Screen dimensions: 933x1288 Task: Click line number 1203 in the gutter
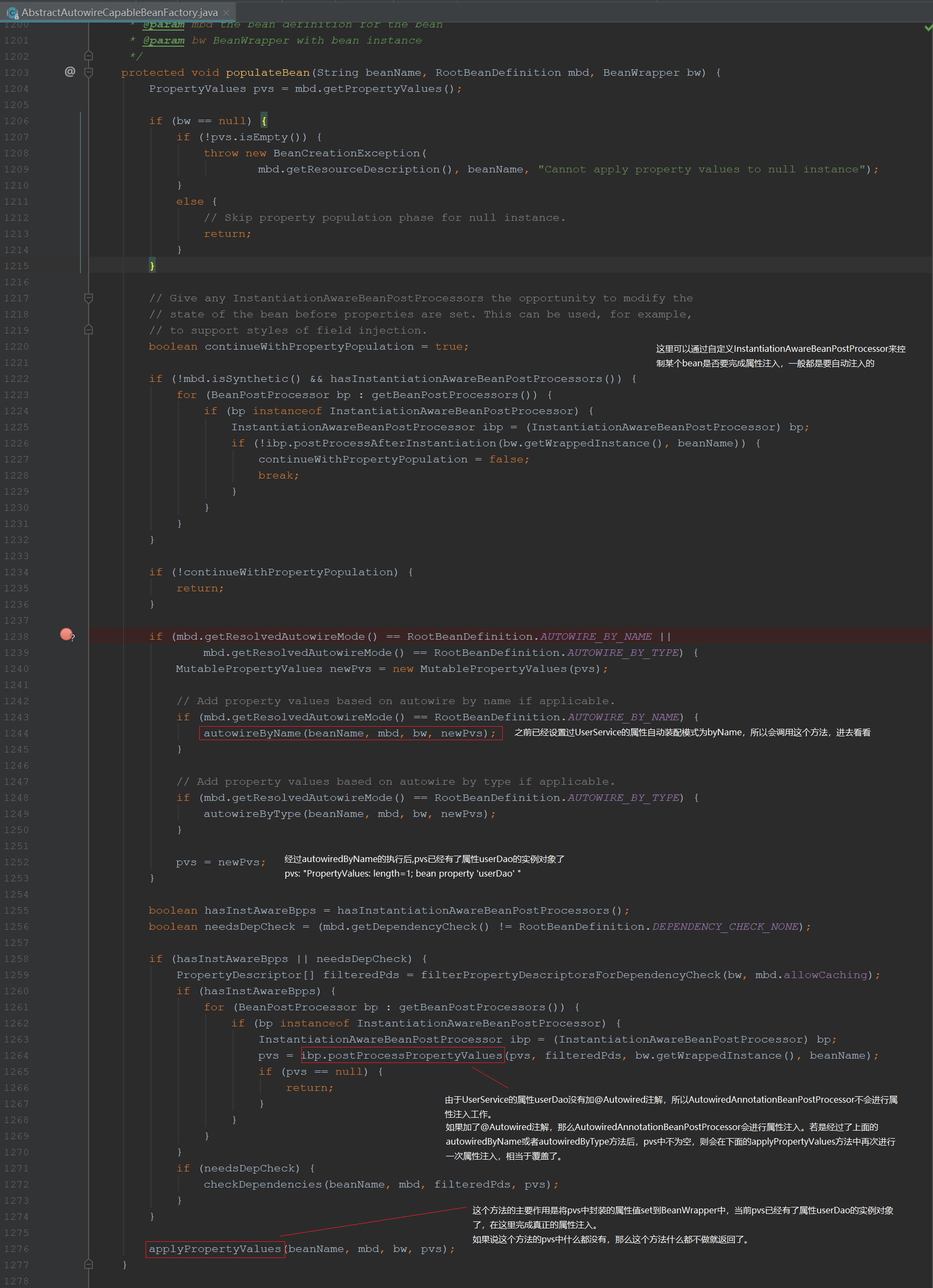click(x=16, y=73)
